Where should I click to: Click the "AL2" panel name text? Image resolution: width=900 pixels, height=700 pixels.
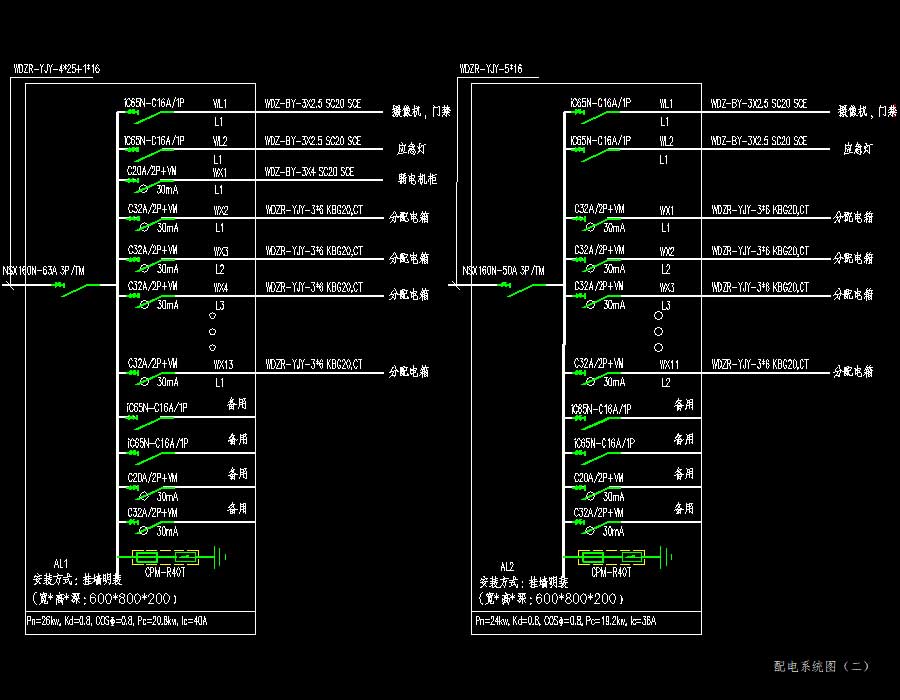(507, 567)
